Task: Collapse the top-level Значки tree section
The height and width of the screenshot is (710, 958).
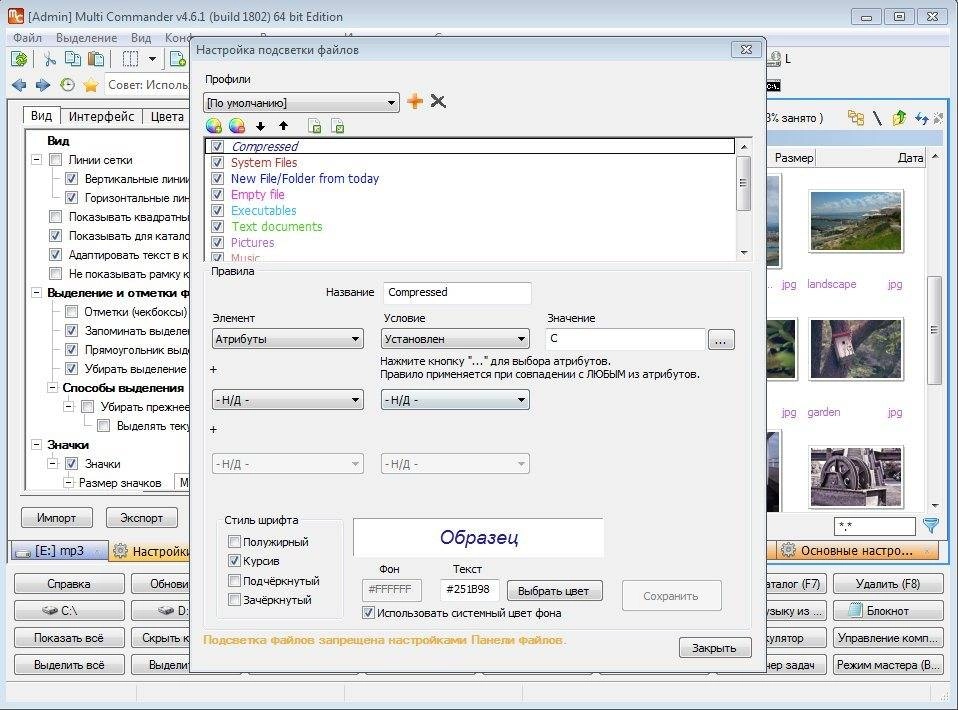Action: pos(37,445)
